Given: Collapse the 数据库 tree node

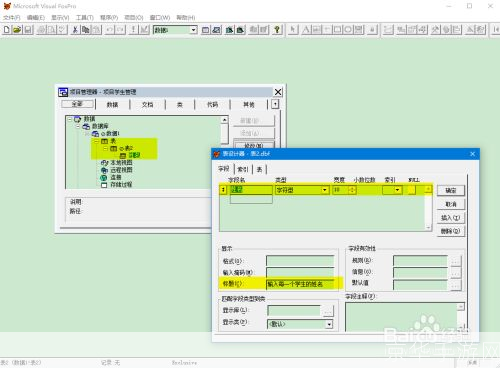Looking at the screenshot, I should 78,126.
